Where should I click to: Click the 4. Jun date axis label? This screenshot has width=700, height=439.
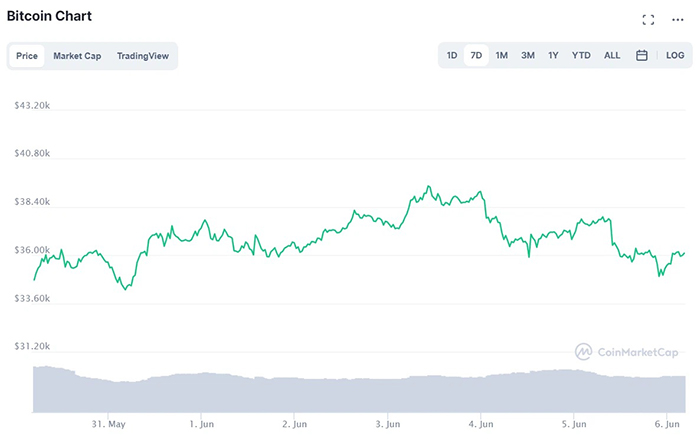tap(481, 424)
